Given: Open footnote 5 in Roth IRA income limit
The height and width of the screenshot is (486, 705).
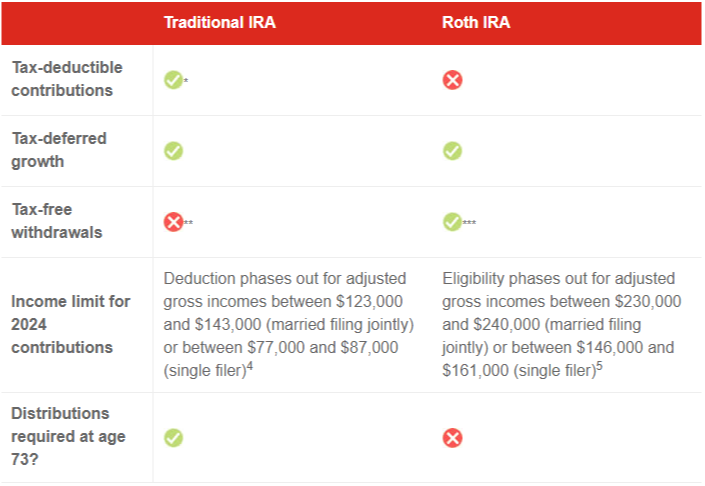Looking at the screenshot, I should [600, 366].
